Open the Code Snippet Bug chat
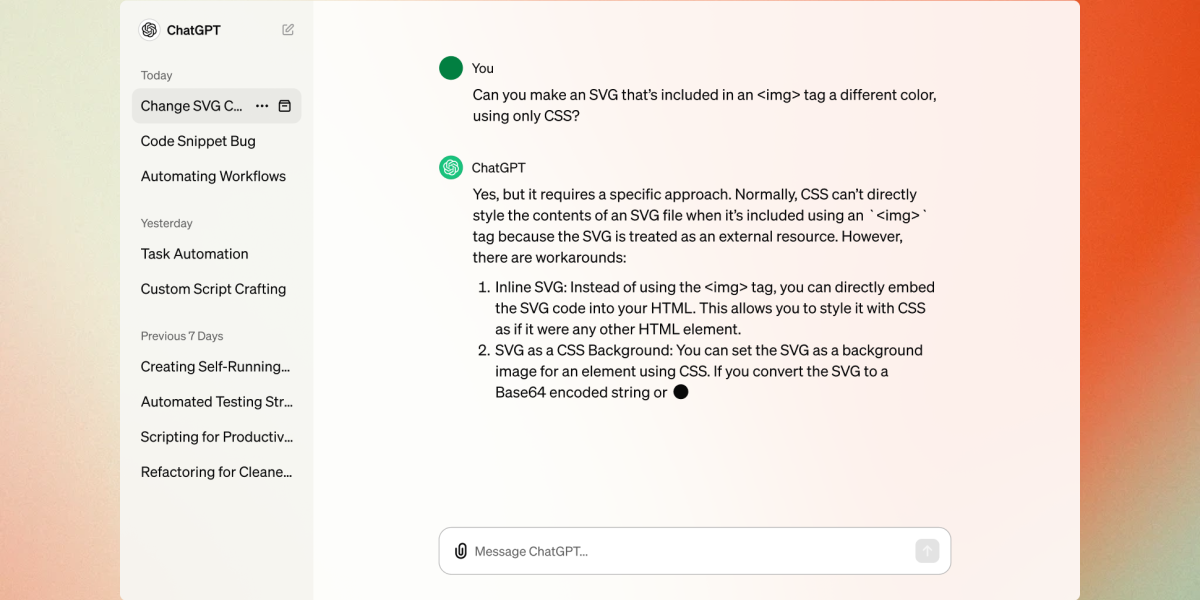1200x600 pixels. [x=198, y=141]
